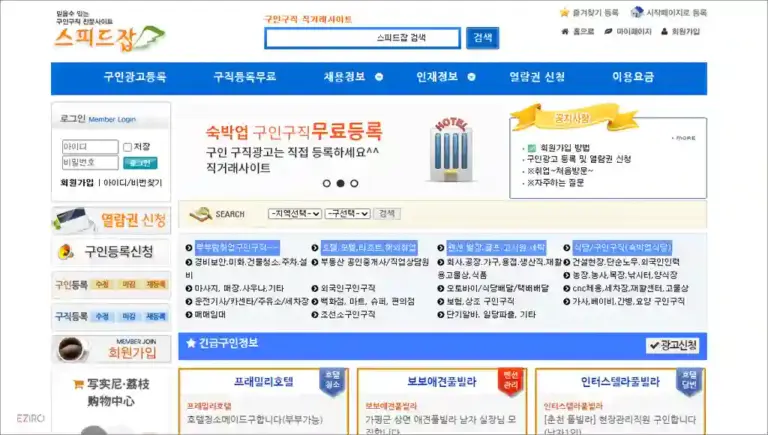Image resolution: width=768 pixels, height=435 pixels.
Task: Click the arrow bullet before 가사,베이비 category
Action: tap(567, 302)
